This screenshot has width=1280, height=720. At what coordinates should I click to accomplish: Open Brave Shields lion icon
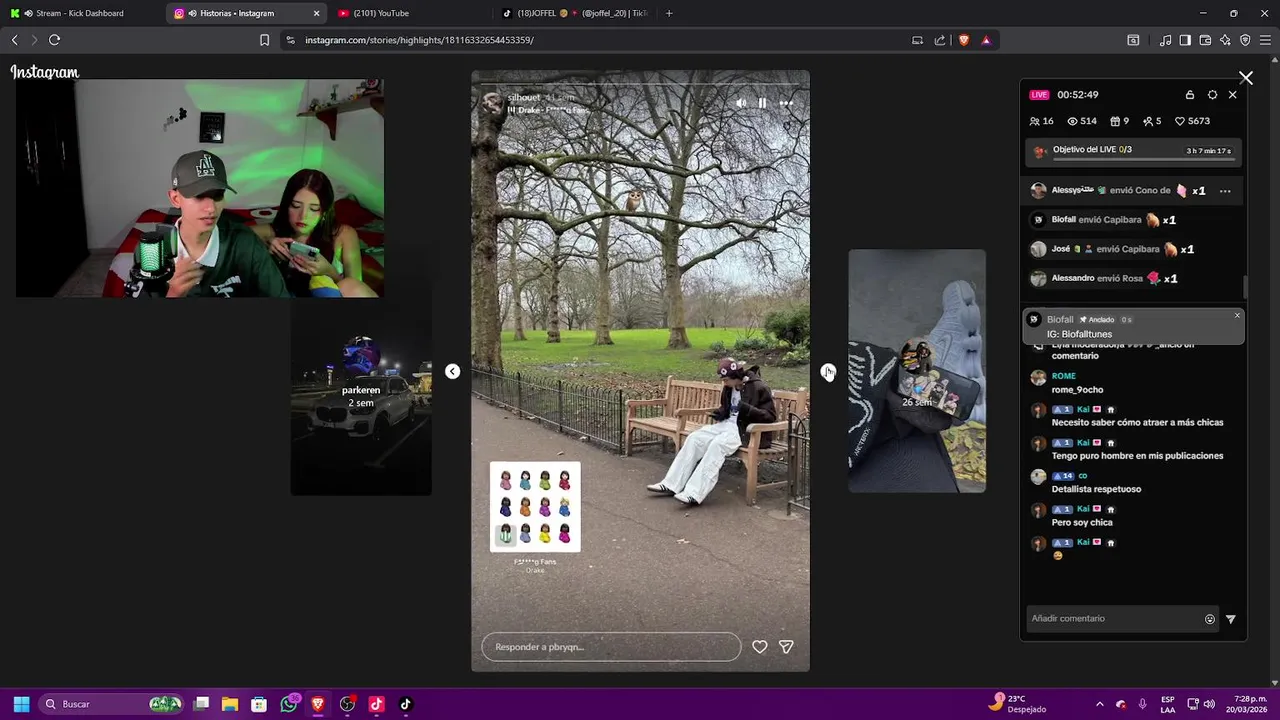click(963, 40)
